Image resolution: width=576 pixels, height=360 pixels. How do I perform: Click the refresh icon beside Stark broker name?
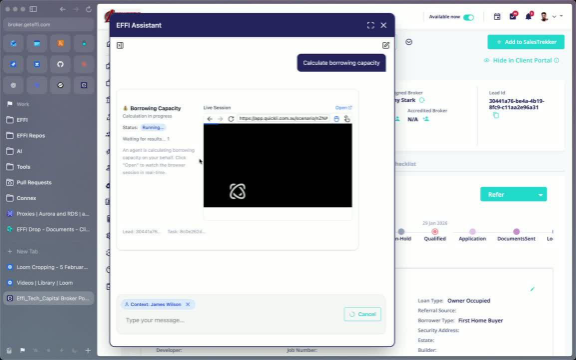pos(422,100)
